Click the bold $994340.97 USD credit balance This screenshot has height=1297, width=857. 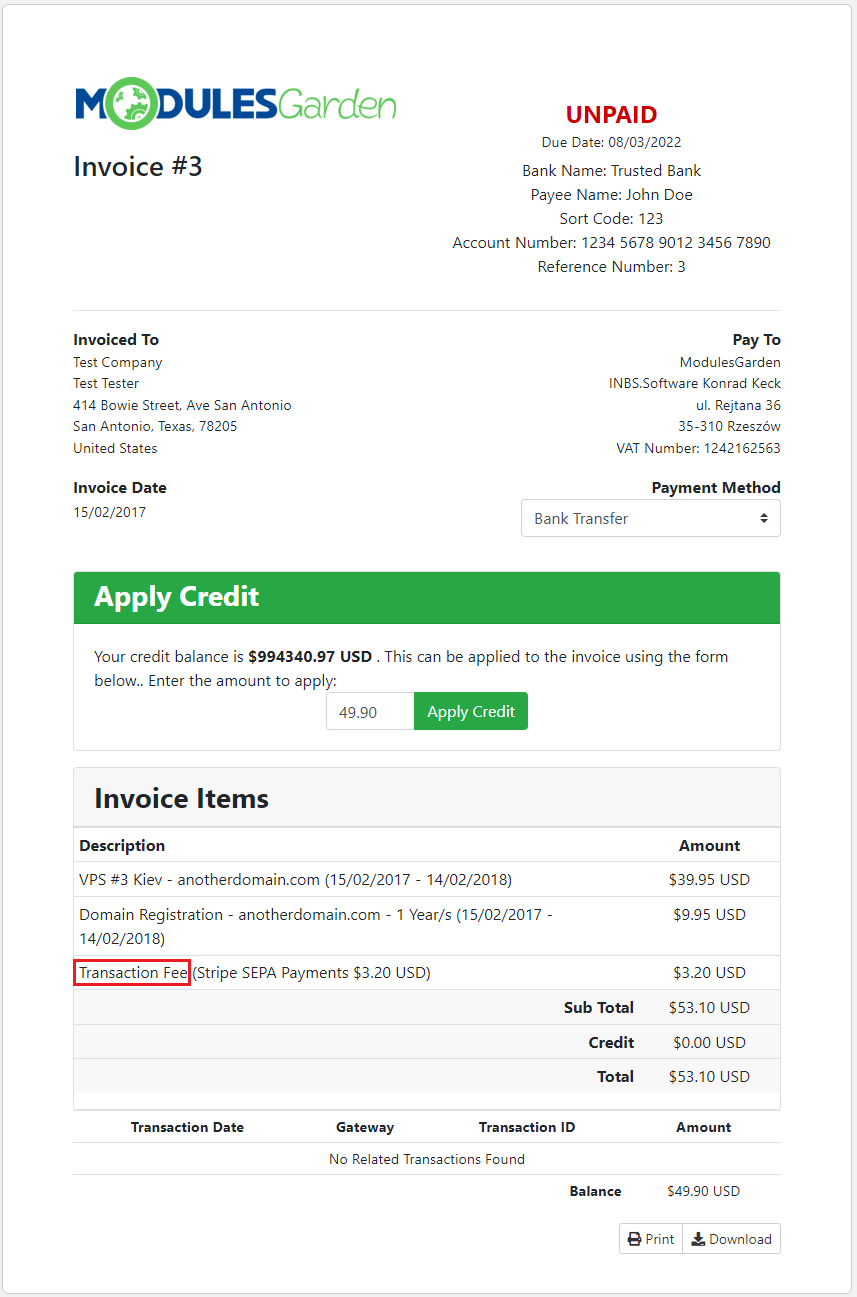pos(310,657)
